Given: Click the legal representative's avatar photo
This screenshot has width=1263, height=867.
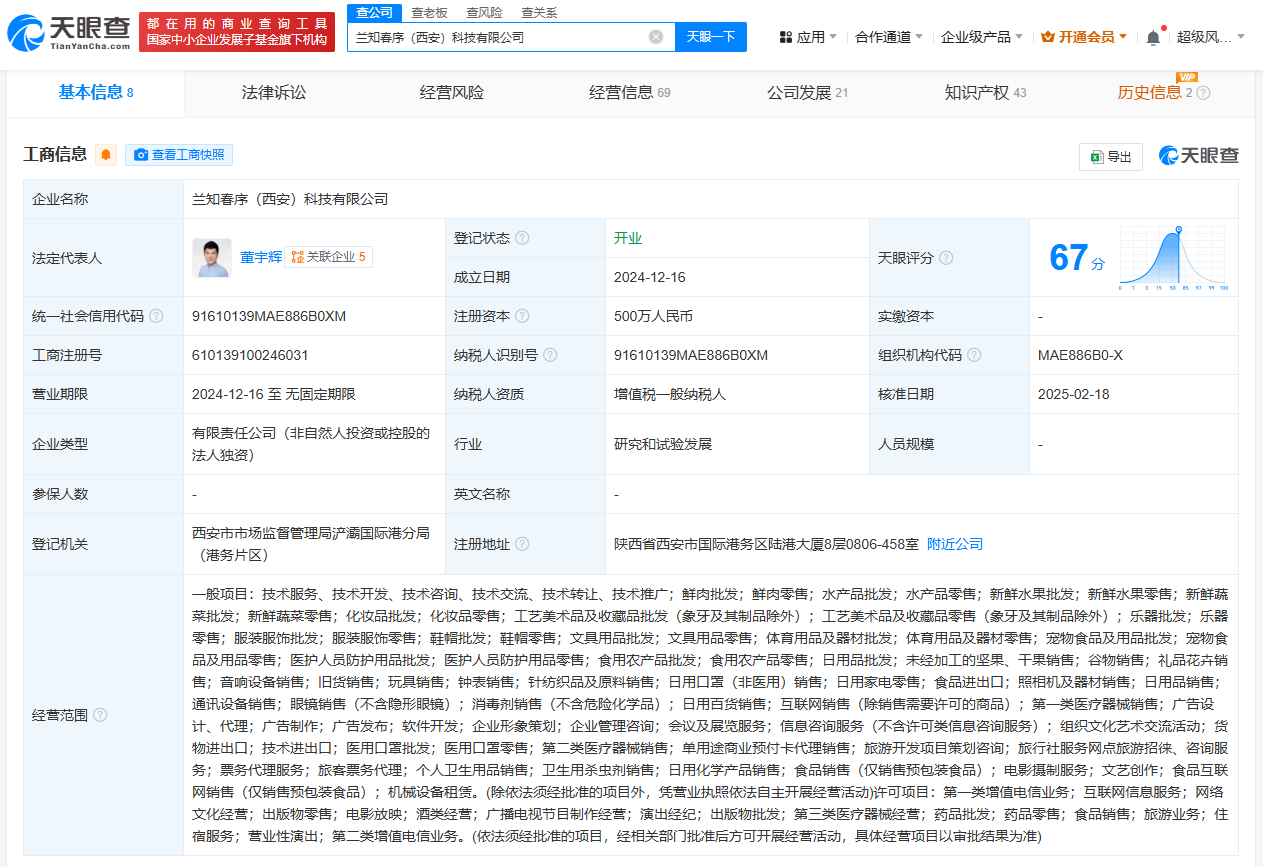Looking at the screenshot, I should click(211, 258).
